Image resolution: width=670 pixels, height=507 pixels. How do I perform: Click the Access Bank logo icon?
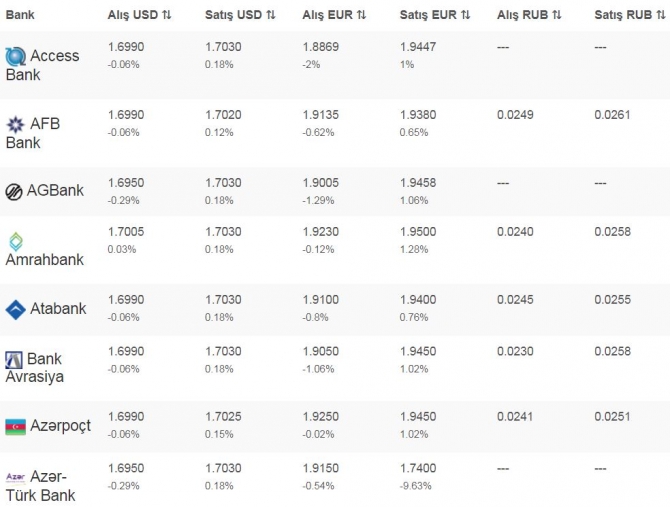pyautogui.click(x=15, y=57)
